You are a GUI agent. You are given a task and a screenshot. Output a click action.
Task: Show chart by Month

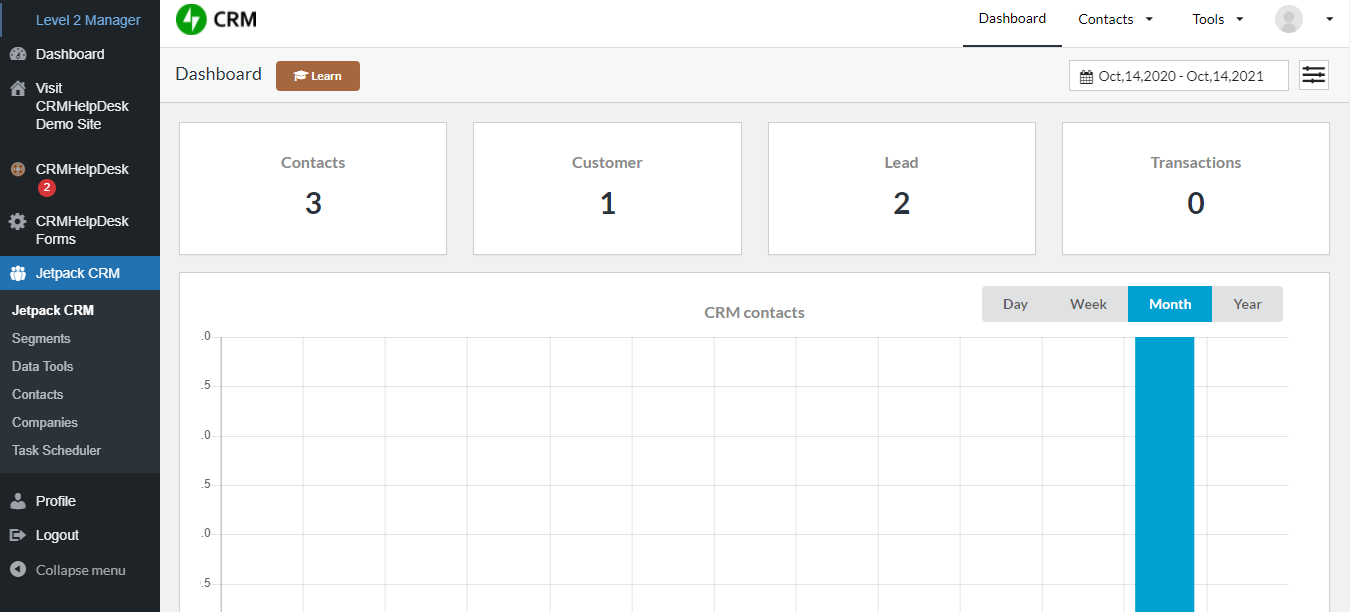[x=1170, y=304]
